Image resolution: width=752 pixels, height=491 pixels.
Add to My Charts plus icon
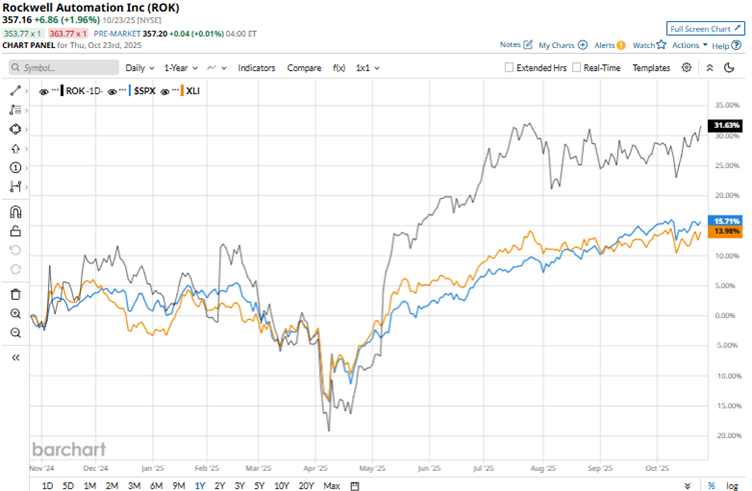pos(583,45)
